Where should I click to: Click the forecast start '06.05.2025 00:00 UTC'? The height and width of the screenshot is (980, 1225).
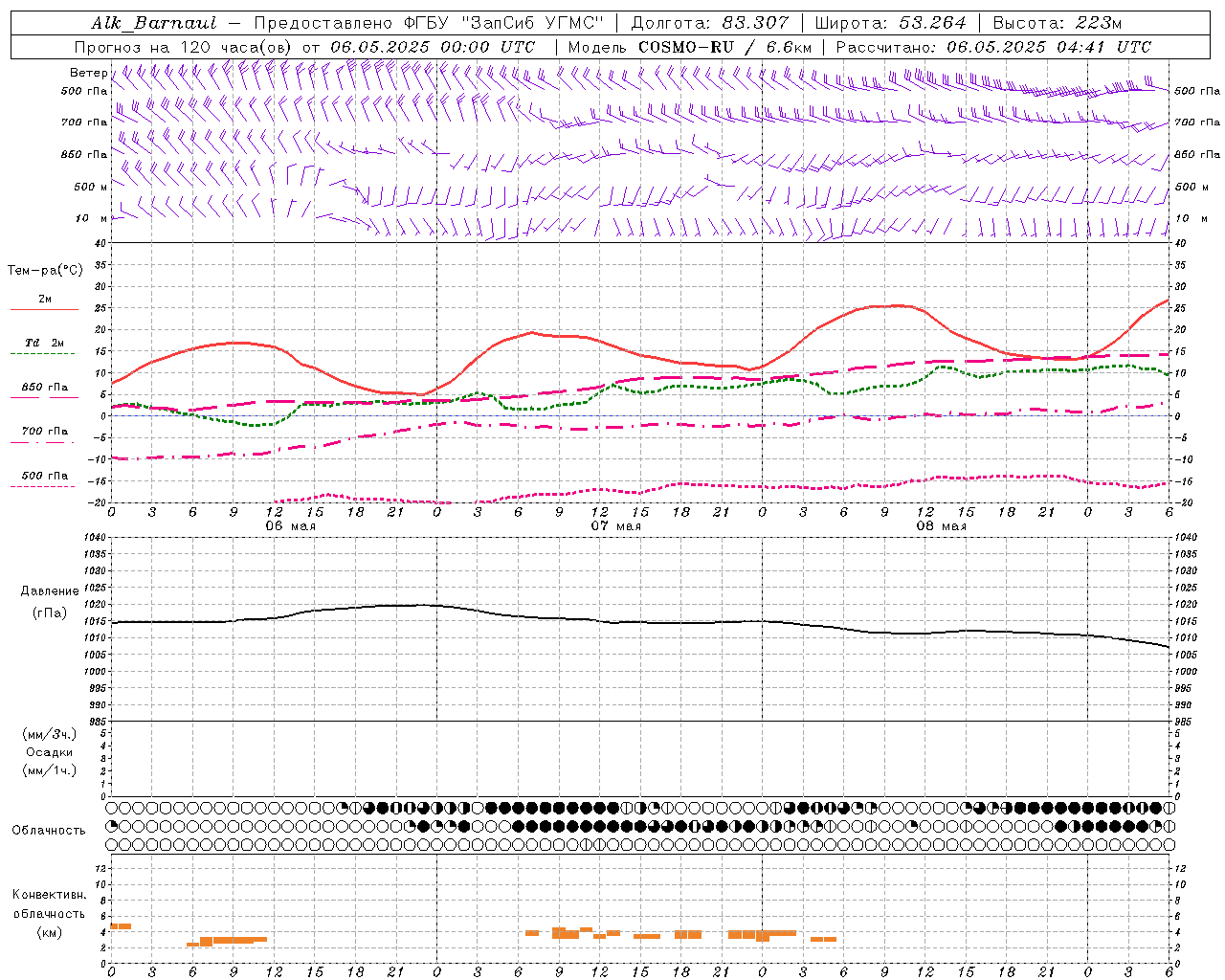[x=433, y=47]
